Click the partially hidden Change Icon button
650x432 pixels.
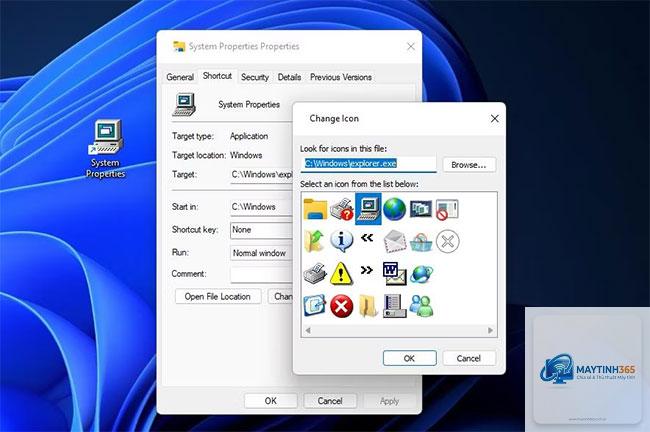(x=281, y=296)
